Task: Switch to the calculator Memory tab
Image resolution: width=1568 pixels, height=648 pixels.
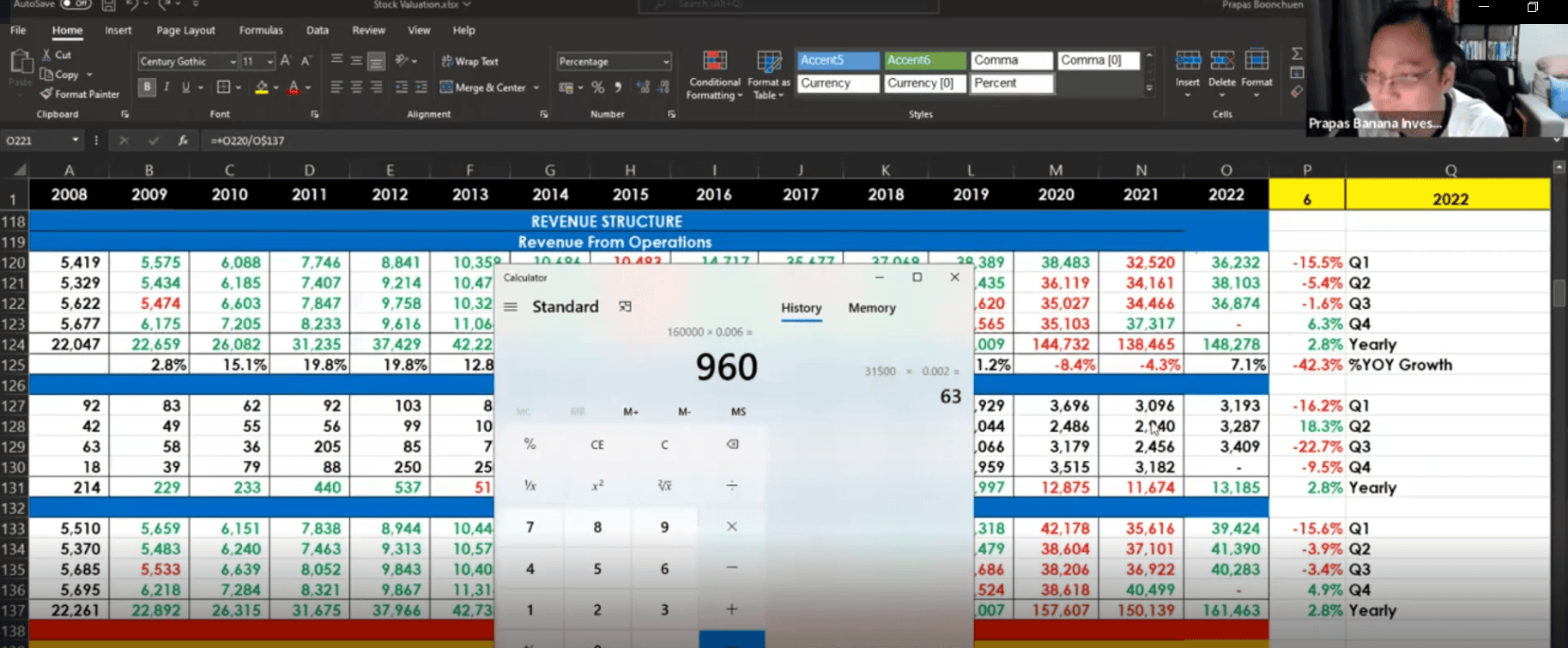Action: tap(871, 308)
